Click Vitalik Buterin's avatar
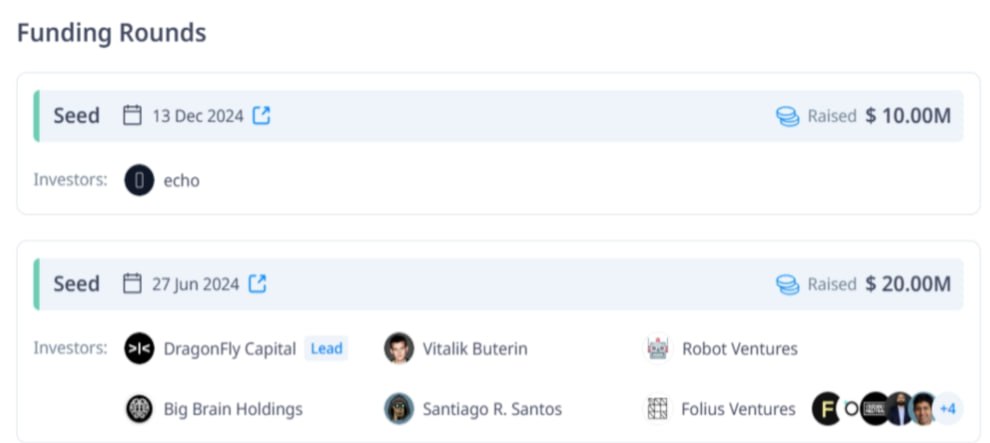Viewport: 990px width, 443px height. (x=399, y=348)
